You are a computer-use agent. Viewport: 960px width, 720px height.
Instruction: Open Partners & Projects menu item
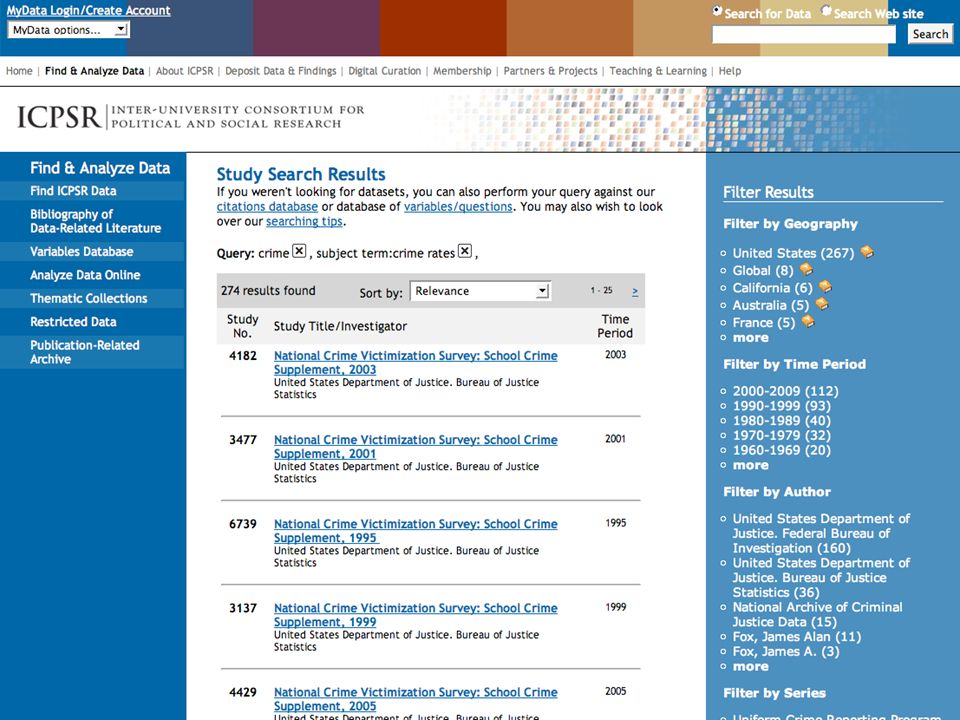pos(550,71)
